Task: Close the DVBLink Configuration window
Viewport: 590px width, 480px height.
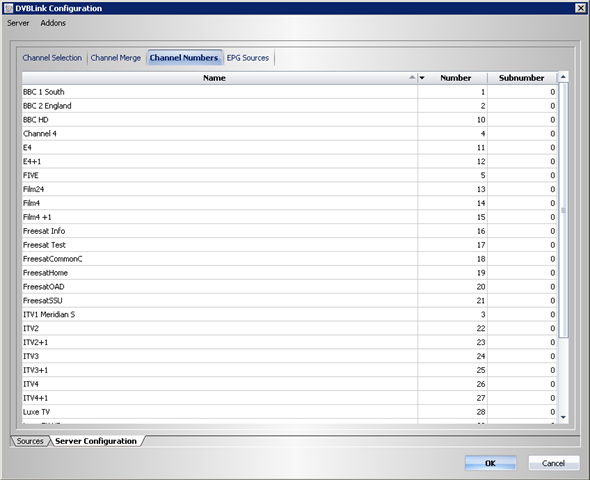Action: pos(581,8)
